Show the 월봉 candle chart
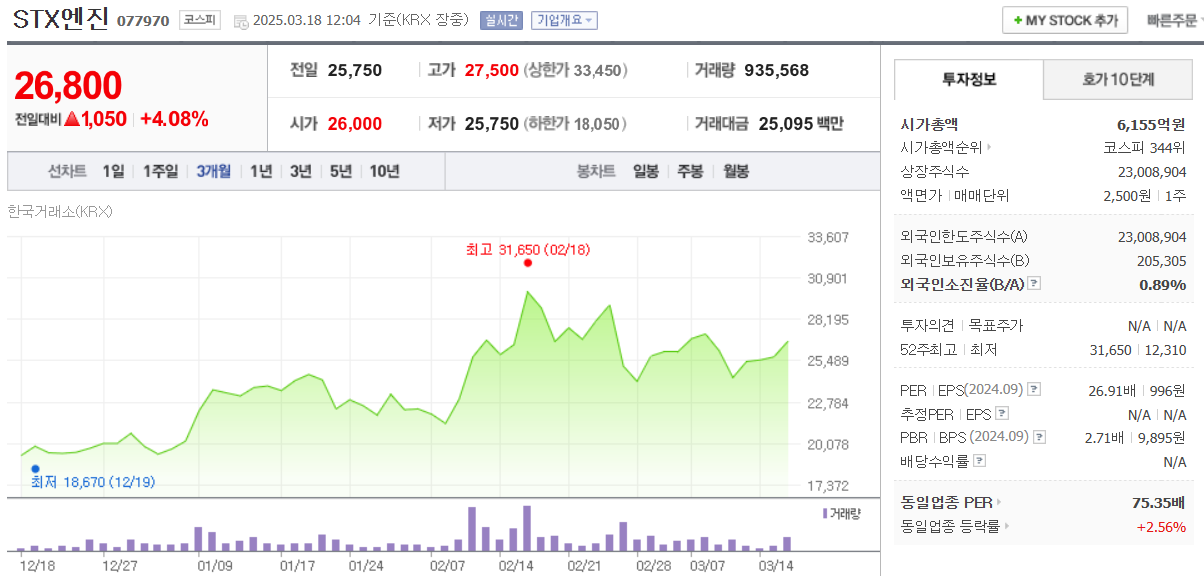Screen dimensions: 1204x576 pos(735,171)
